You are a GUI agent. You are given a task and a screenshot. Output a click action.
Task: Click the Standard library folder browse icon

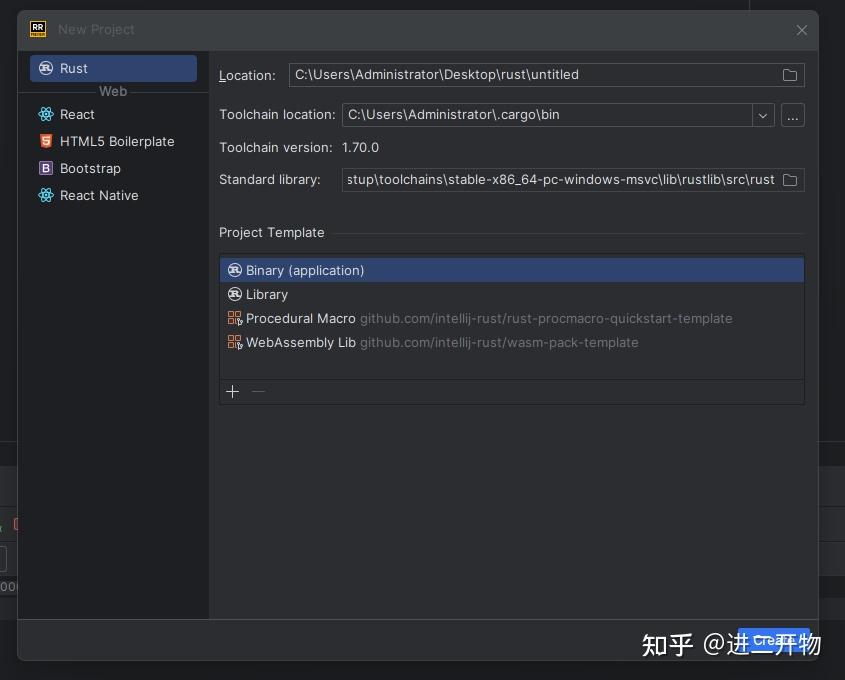point(790,180)
